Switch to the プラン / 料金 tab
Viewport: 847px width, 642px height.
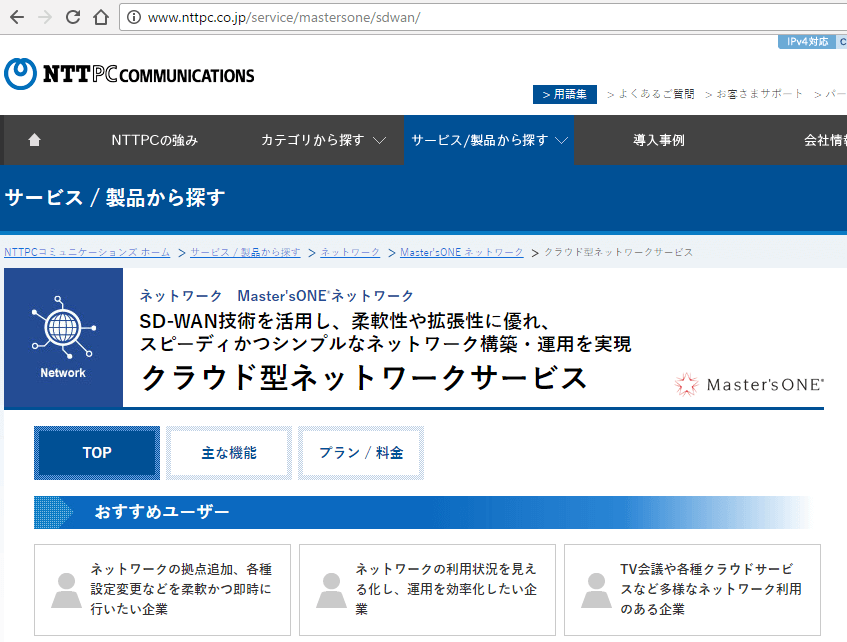point(361,453)
